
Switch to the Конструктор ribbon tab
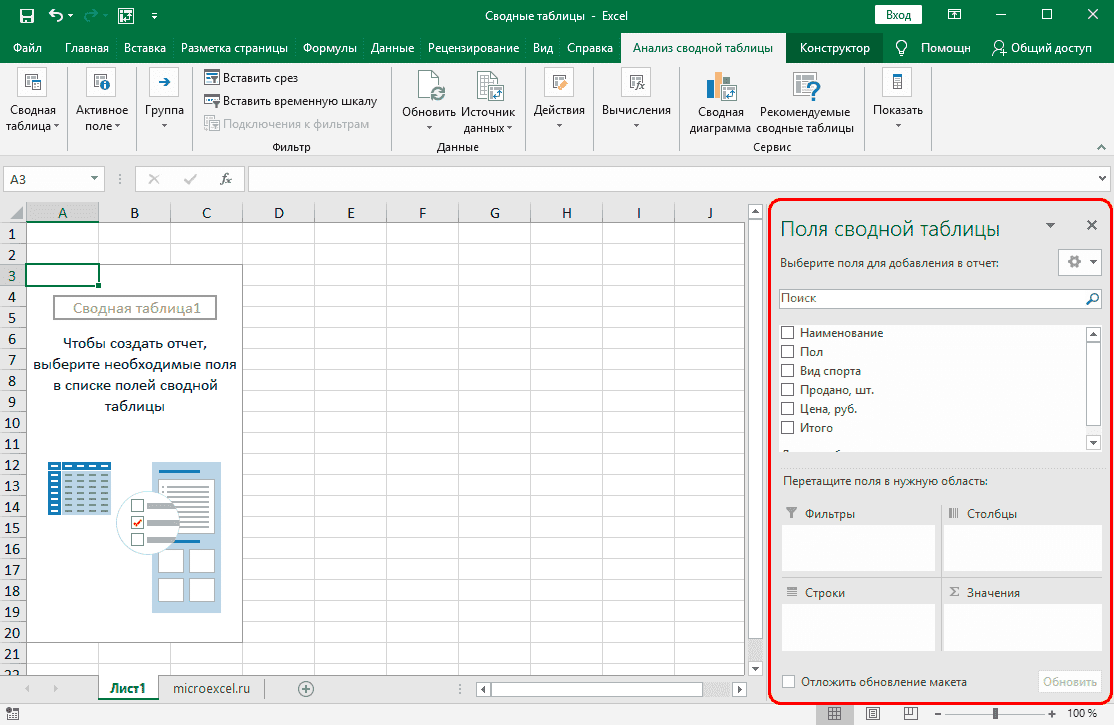point(835,48)
